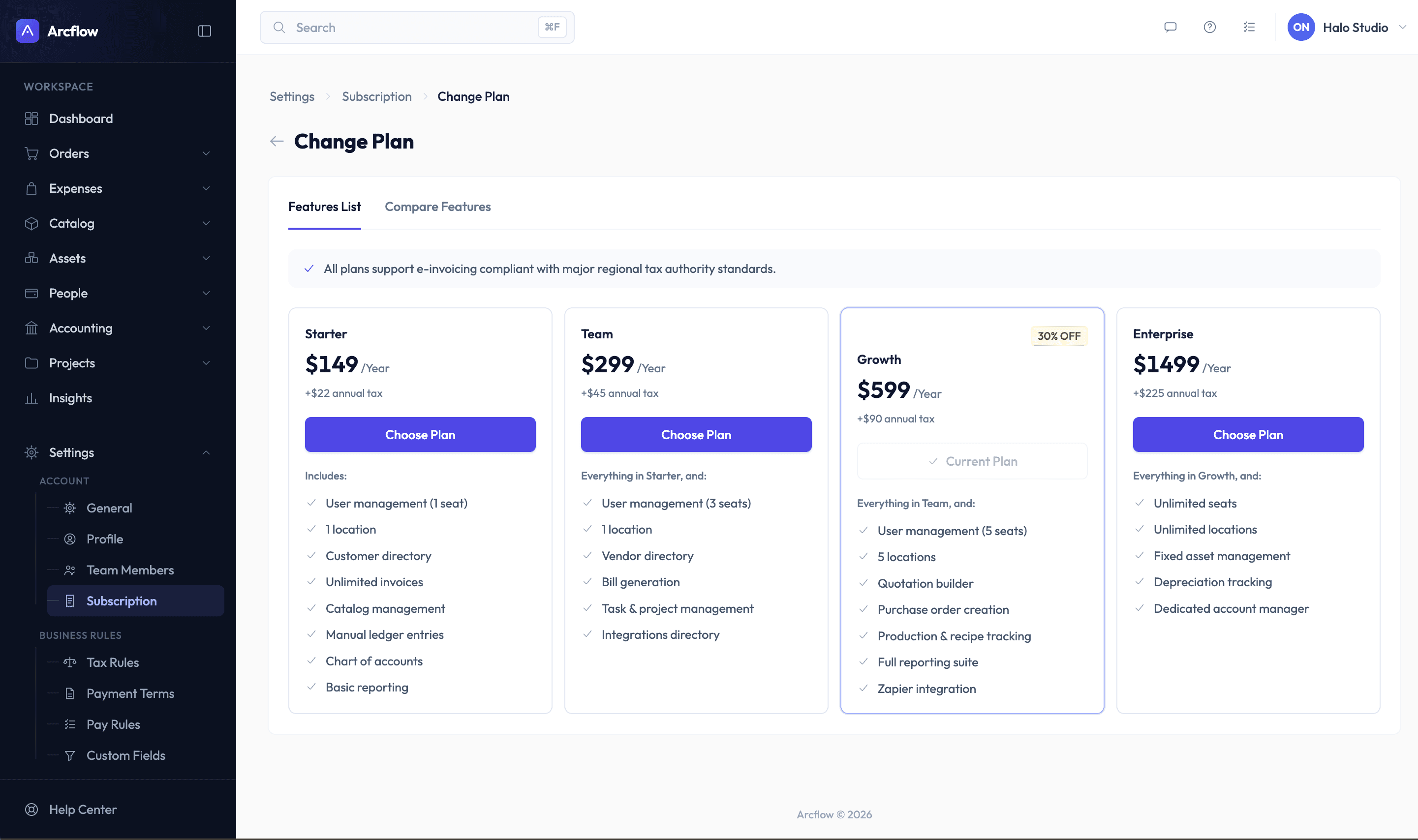The width and height of the screenshot is (1418, 840).
Task: Open Subscription in the settings sidebar
Action: [136, 600]
